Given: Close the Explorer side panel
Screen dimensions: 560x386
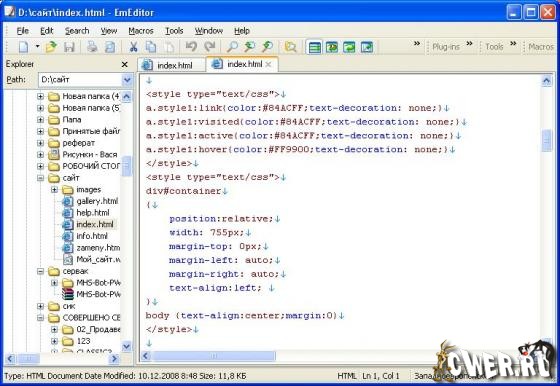Looking at the screenshot, I should (x=124, y=64).
